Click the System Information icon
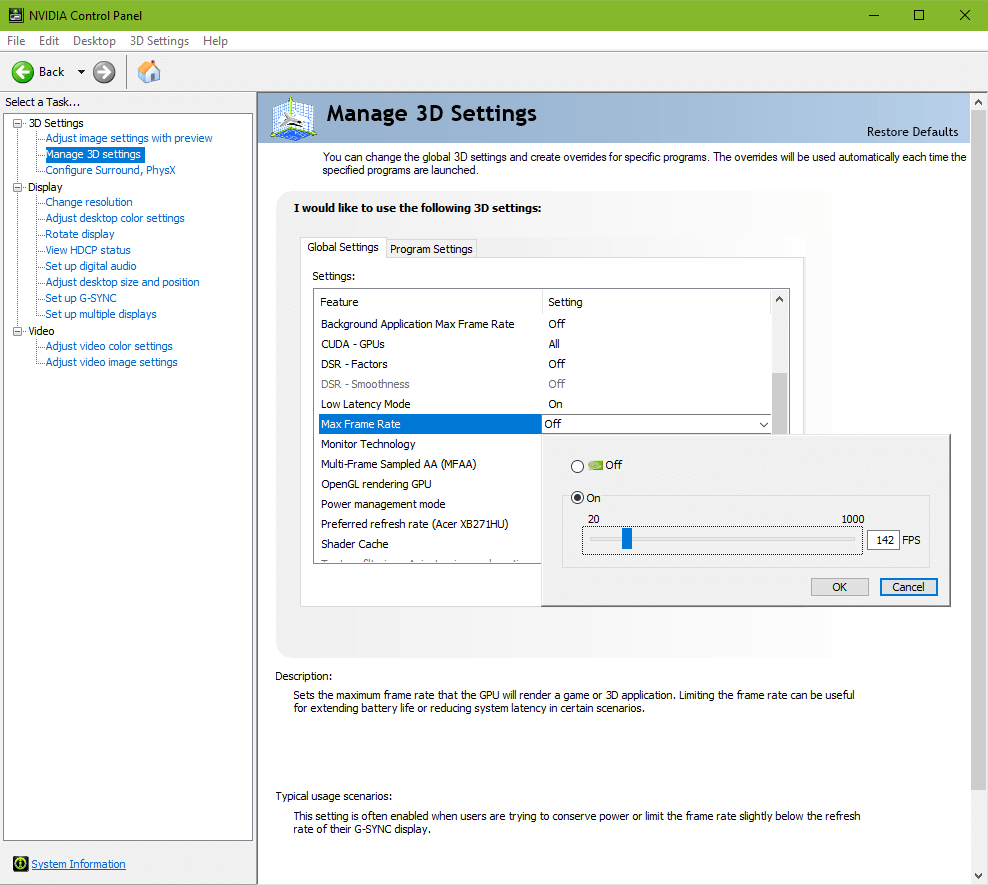Viewport: 988px width, 885px height. pos(20,864)
